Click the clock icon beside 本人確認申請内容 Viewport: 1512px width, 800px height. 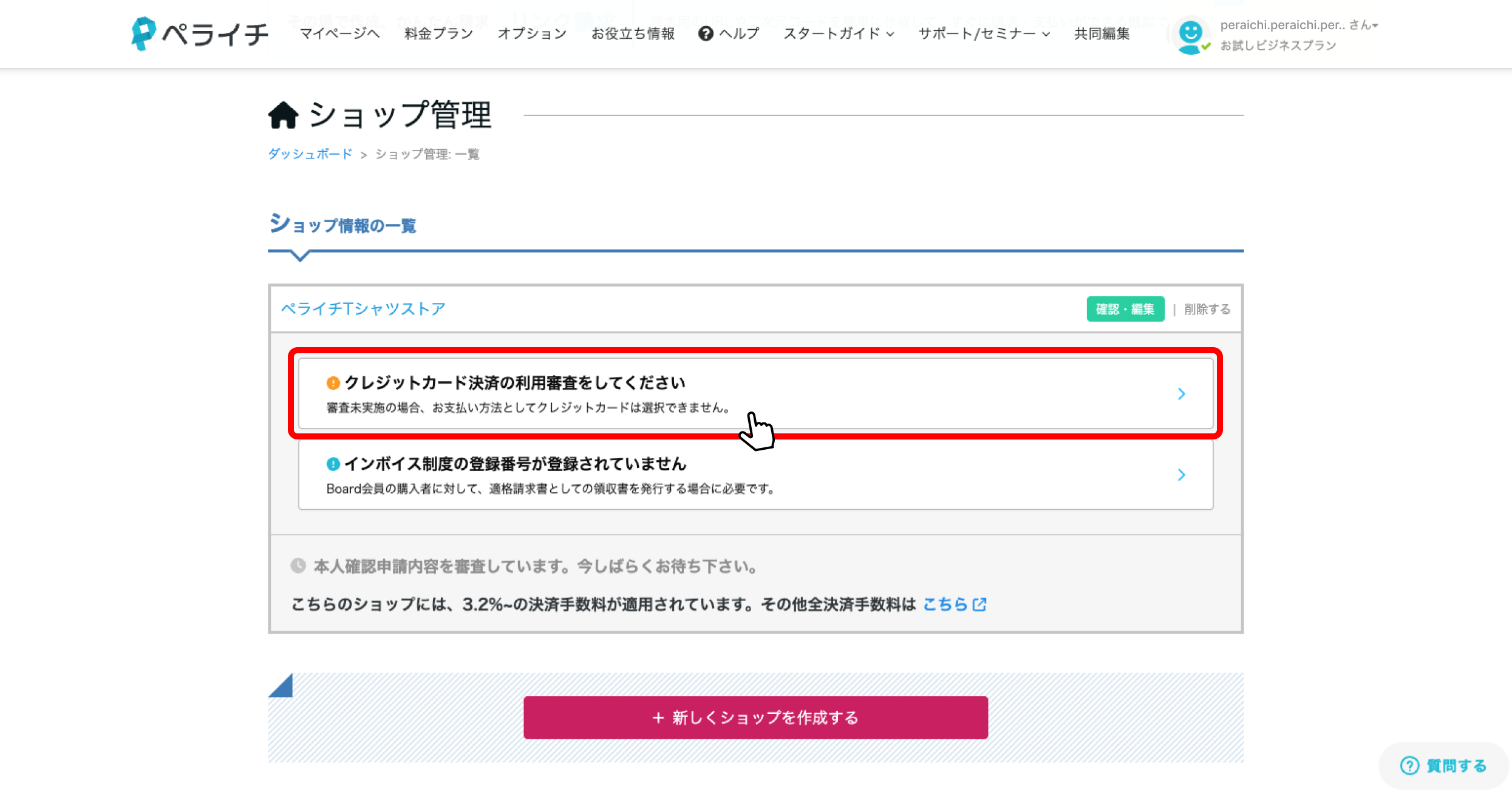coord(298,566)
